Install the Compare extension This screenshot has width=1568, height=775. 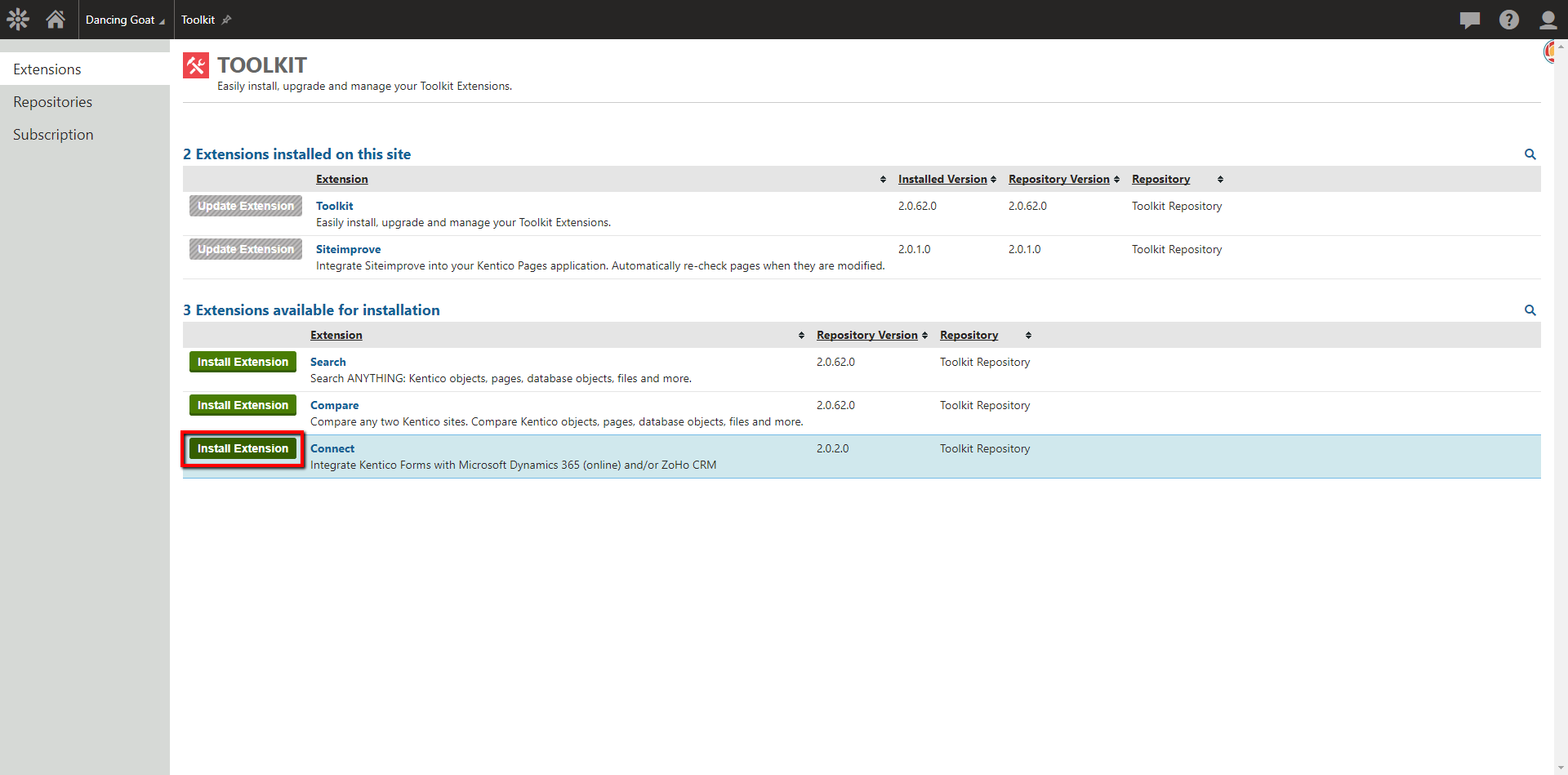(243, 405)
